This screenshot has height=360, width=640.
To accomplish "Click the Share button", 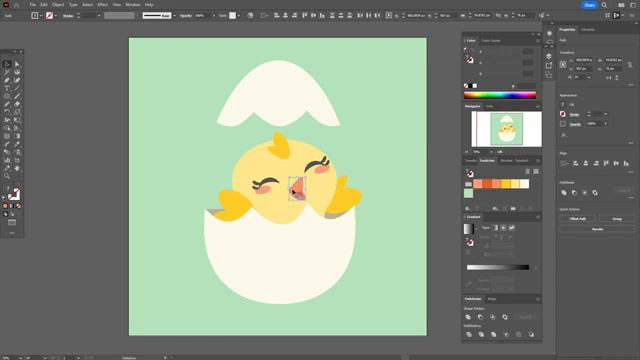I will click(x=589, y=5).
